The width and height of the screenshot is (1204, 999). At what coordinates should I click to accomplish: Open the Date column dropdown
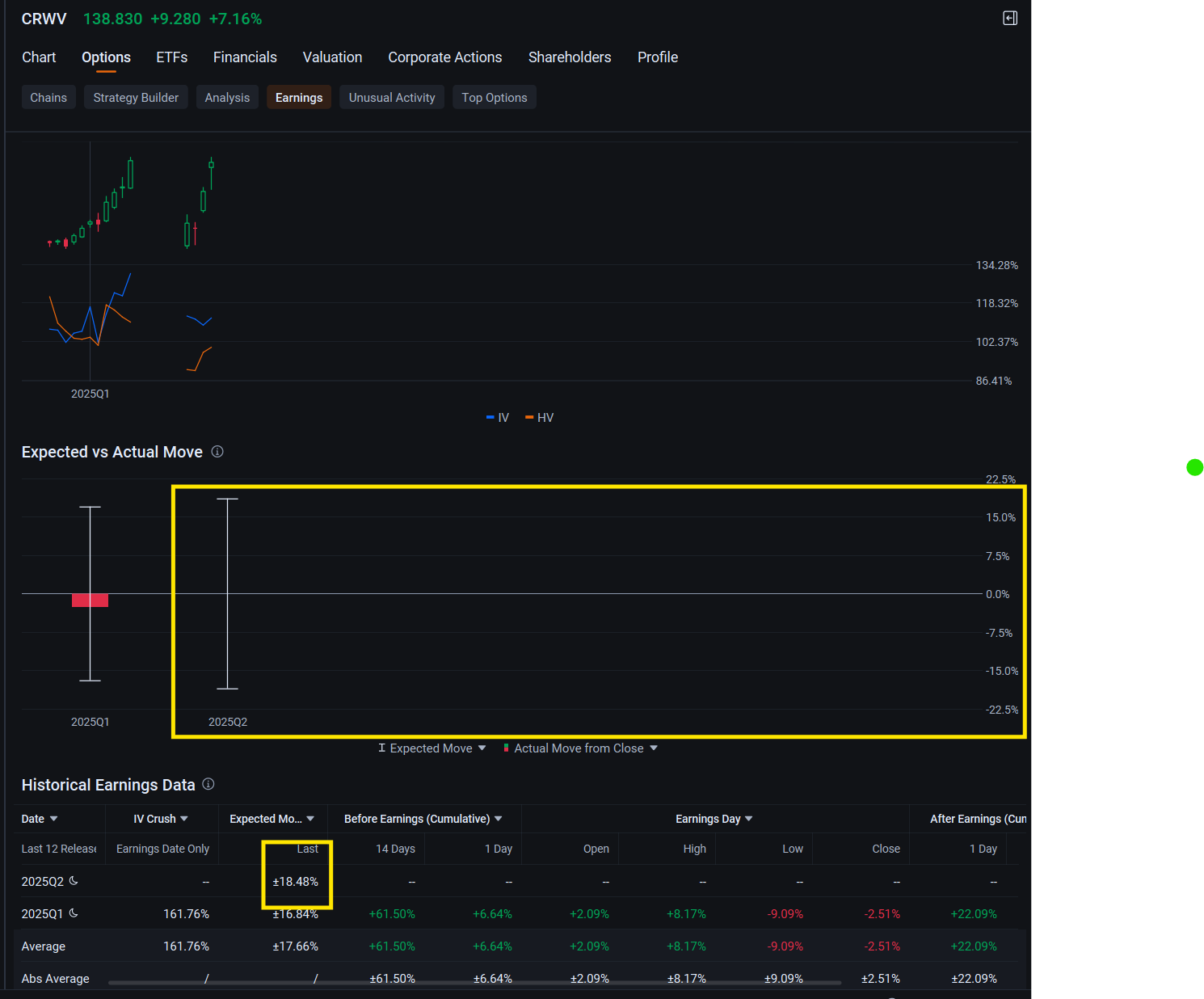point(53,819)
